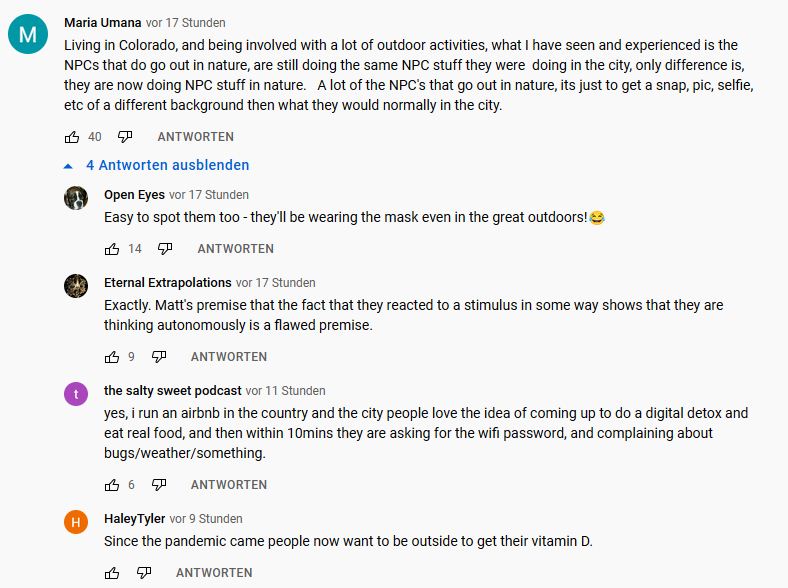Dislike the salty sweet podcast reply
Viewport: 788px width, 588px height.
(158, 485)
